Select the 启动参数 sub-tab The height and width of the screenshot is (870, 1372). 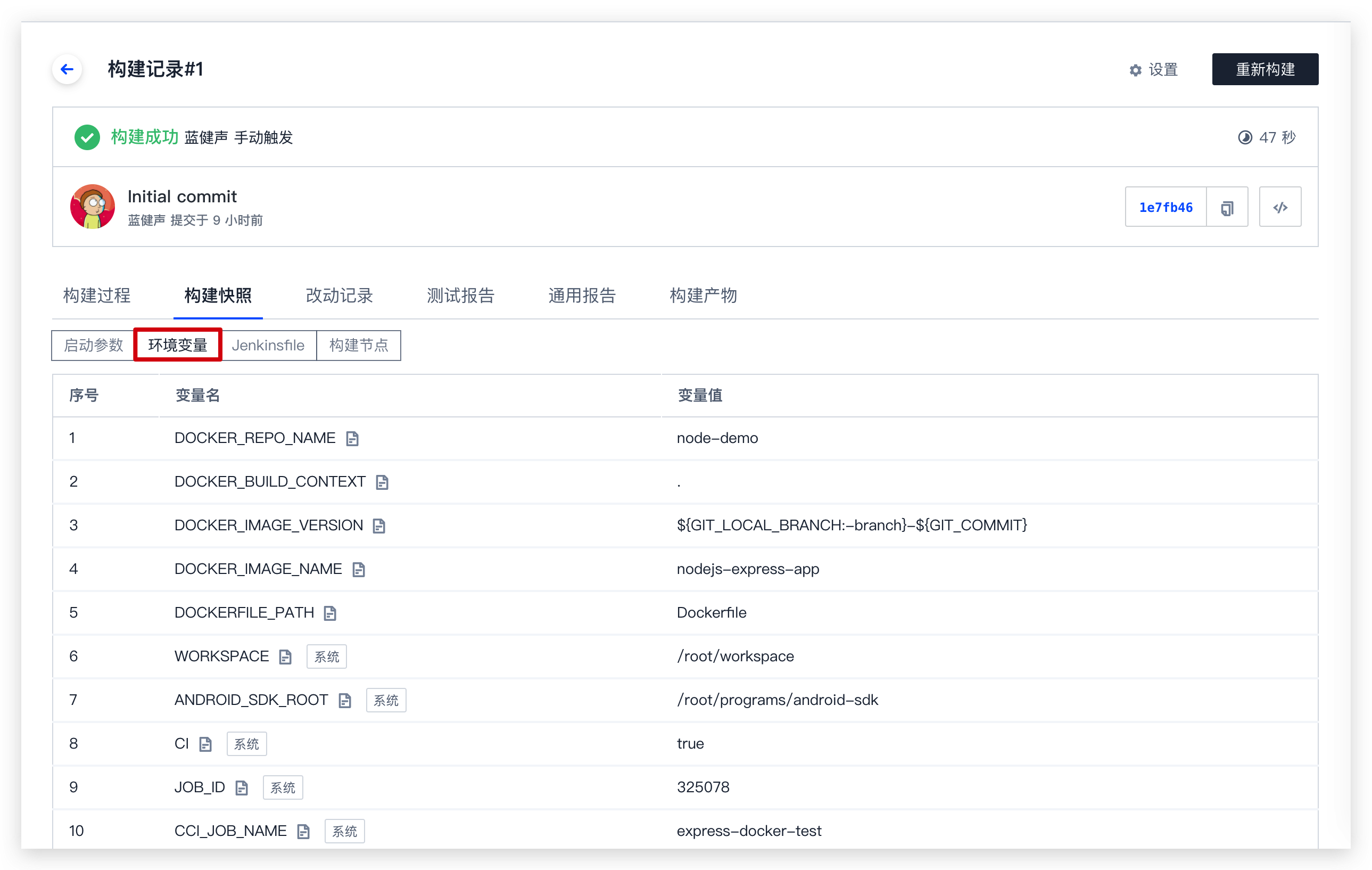94,346
